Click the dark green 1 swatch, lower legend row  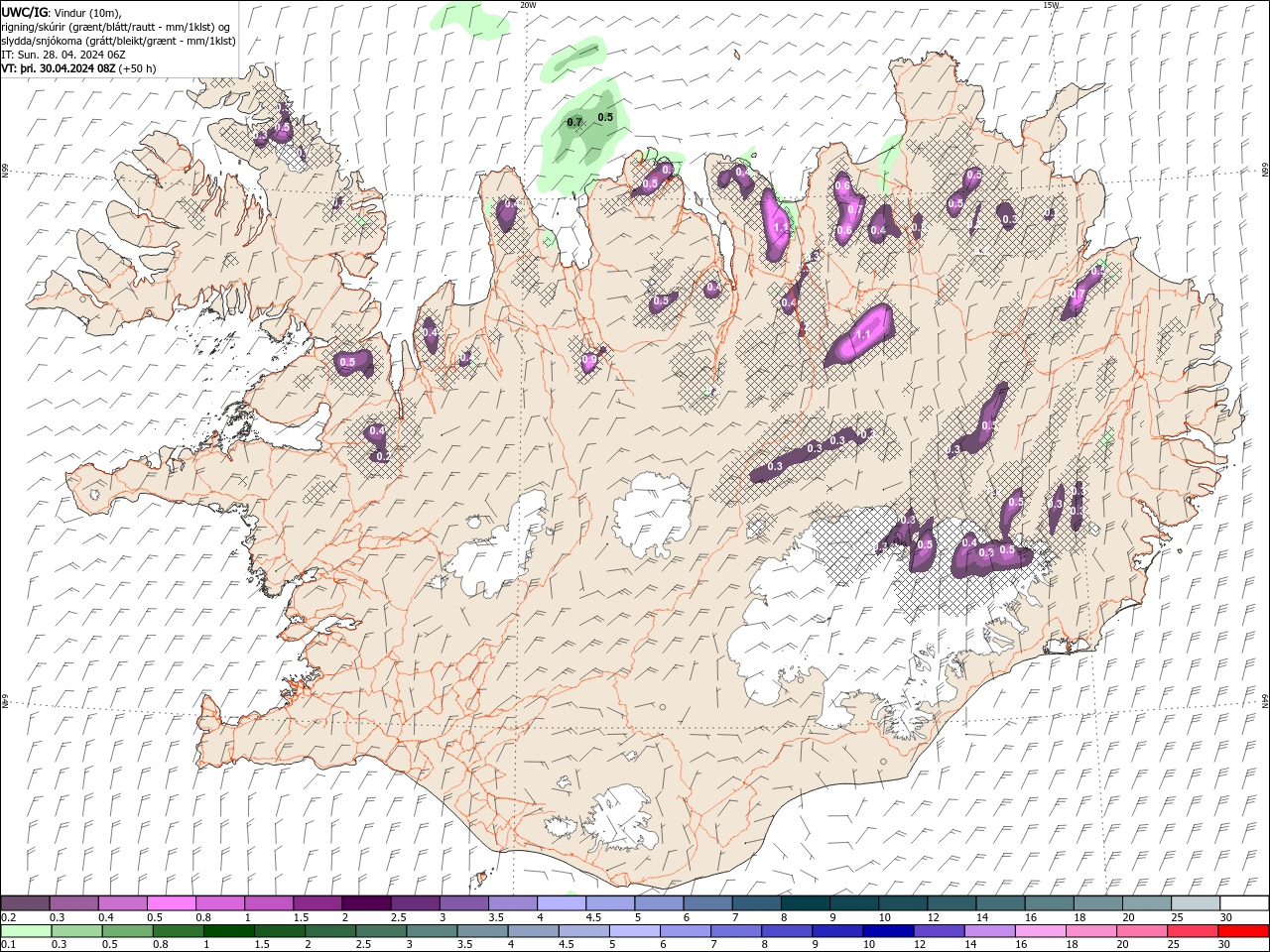(x=229, y=931)
